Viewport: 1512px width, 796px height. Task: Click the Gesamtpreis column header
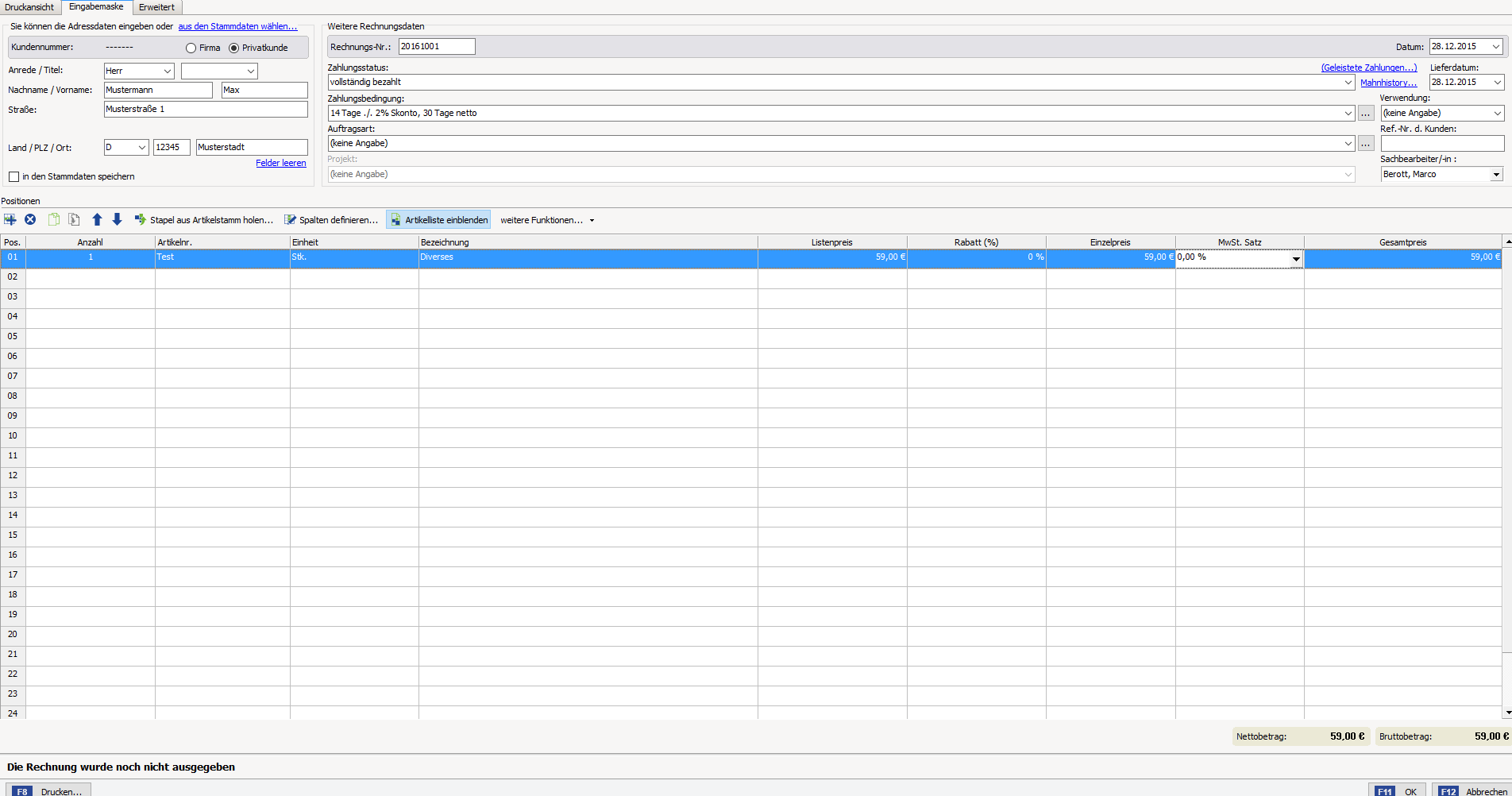pyautogui.click(x=1403, y=242)
